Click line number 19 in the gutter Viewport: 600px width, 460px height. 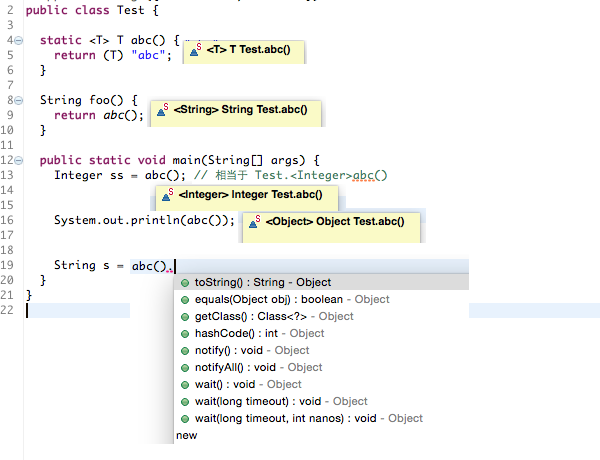click(x=8, y=265)
